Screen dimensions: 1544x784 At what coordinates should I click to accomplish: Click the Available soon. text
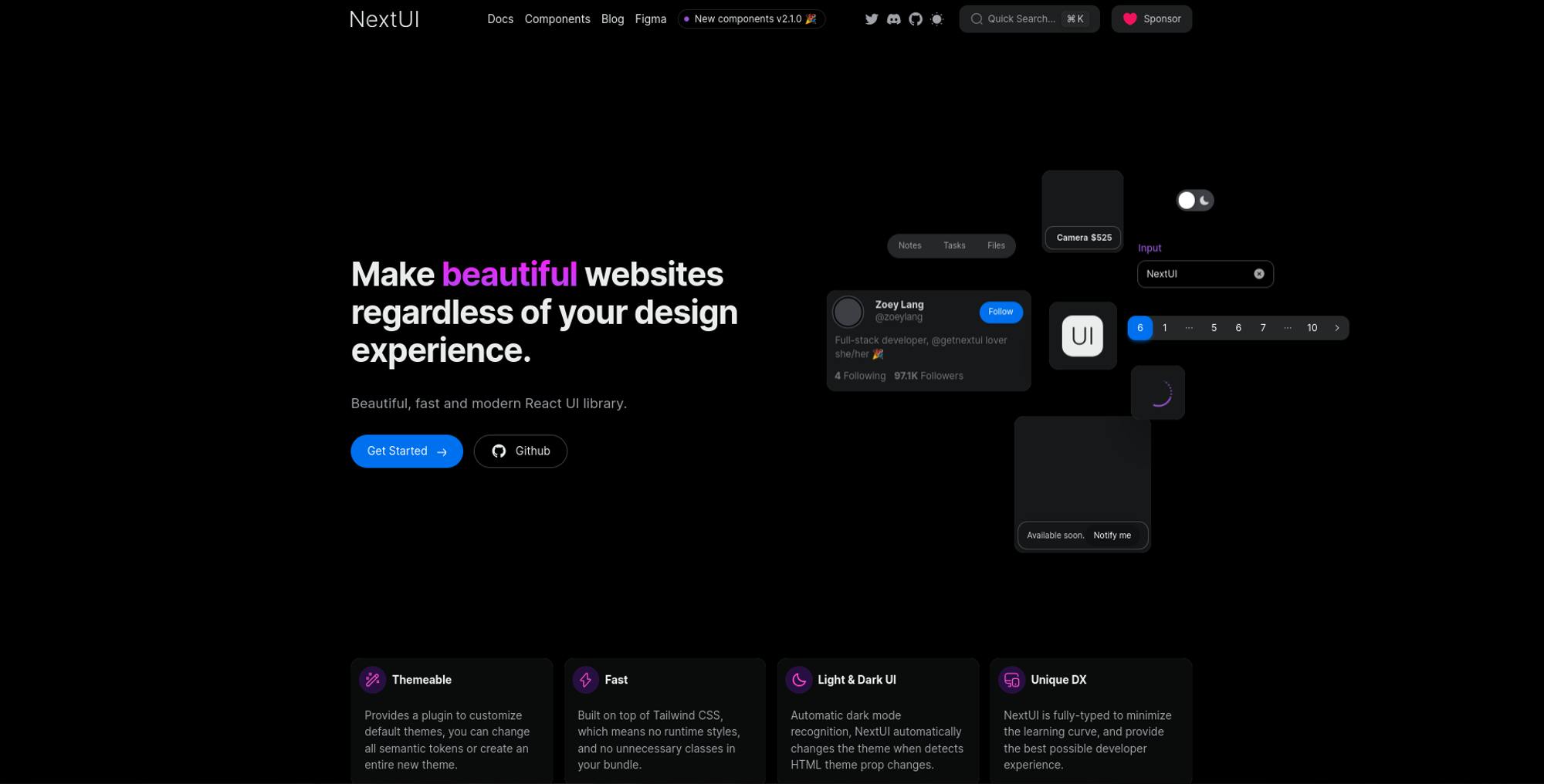pyautogui.click(x=1055, y=536)
